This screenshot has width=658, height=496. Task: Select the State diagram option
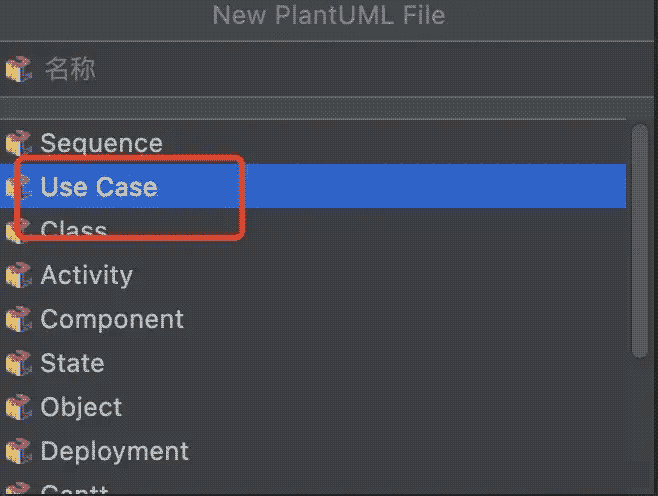tap(72, 363)
